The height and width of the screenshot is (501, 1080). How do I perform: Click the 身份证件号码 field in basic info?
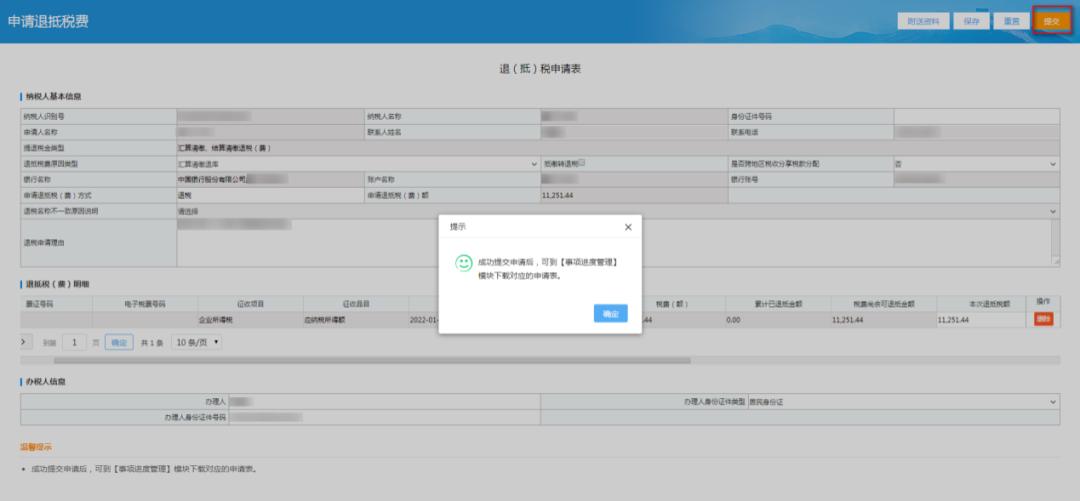tap(976, 116)
